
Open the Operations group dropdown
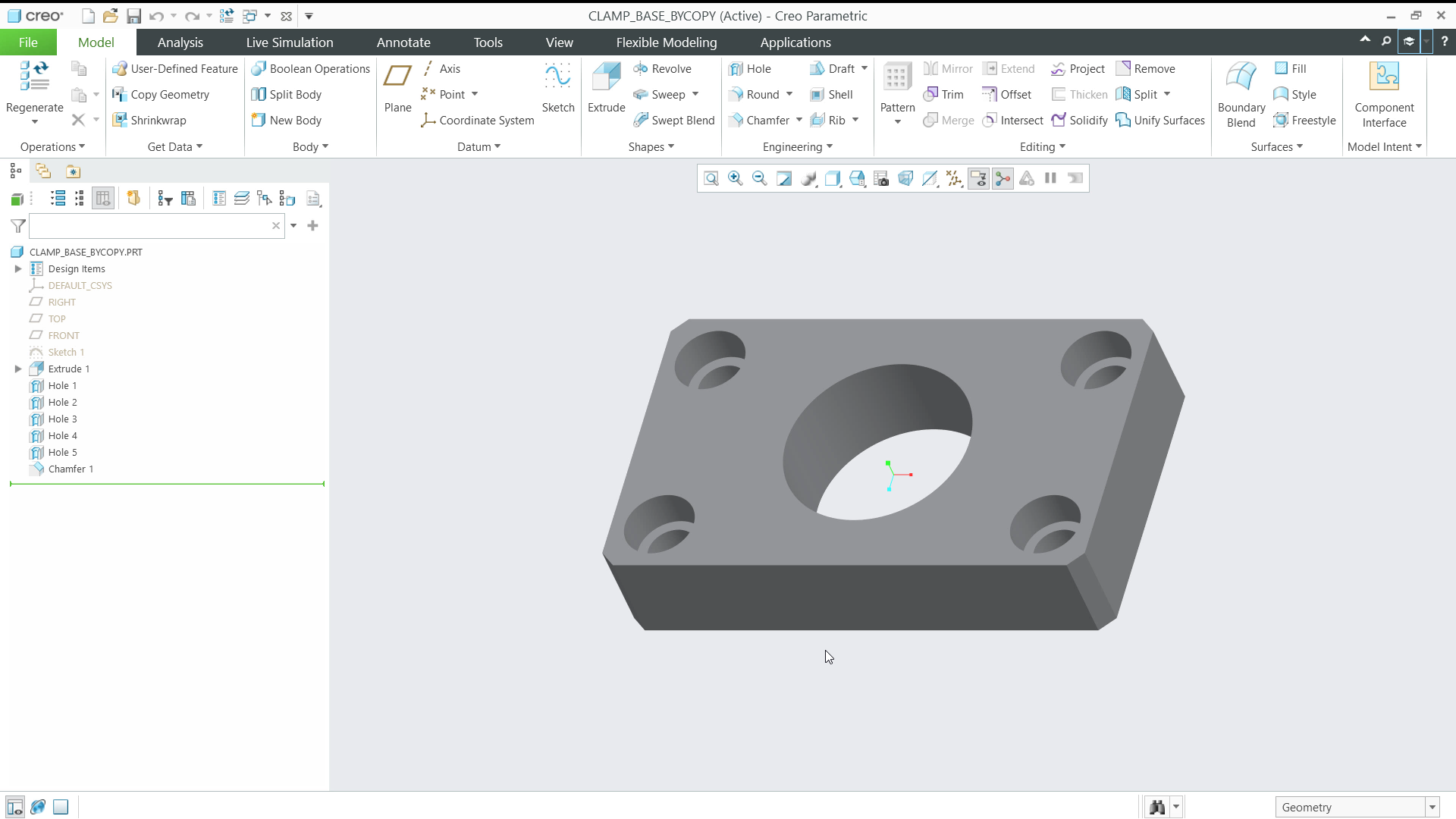tap(52, 146)
